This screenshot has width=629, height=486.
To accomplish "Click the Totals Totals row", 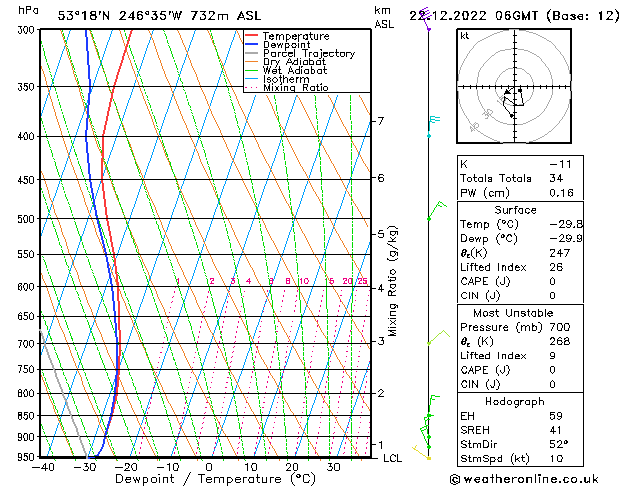I will 514,178.
